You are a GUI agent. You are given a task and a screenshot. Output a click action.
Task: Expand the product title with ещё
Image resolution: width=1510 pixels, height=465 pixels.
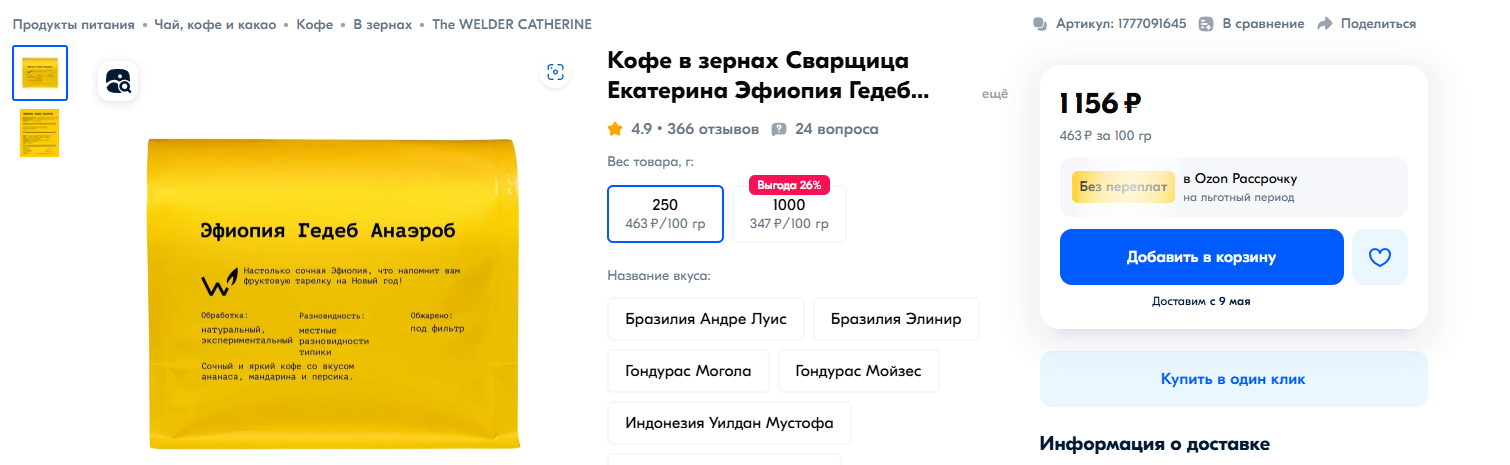[994, 93]
